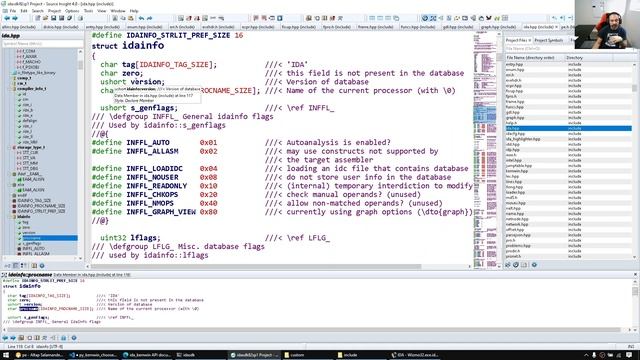Click the bookmark flag toolbar icon
The width and height of the screenshot is (640, 360).
256,18
